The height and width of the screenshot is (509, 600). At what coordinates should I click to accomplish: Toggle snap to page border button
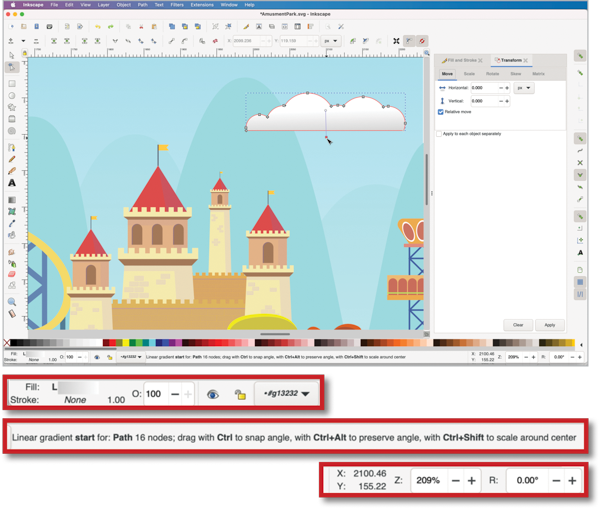[x=580, y=270]
